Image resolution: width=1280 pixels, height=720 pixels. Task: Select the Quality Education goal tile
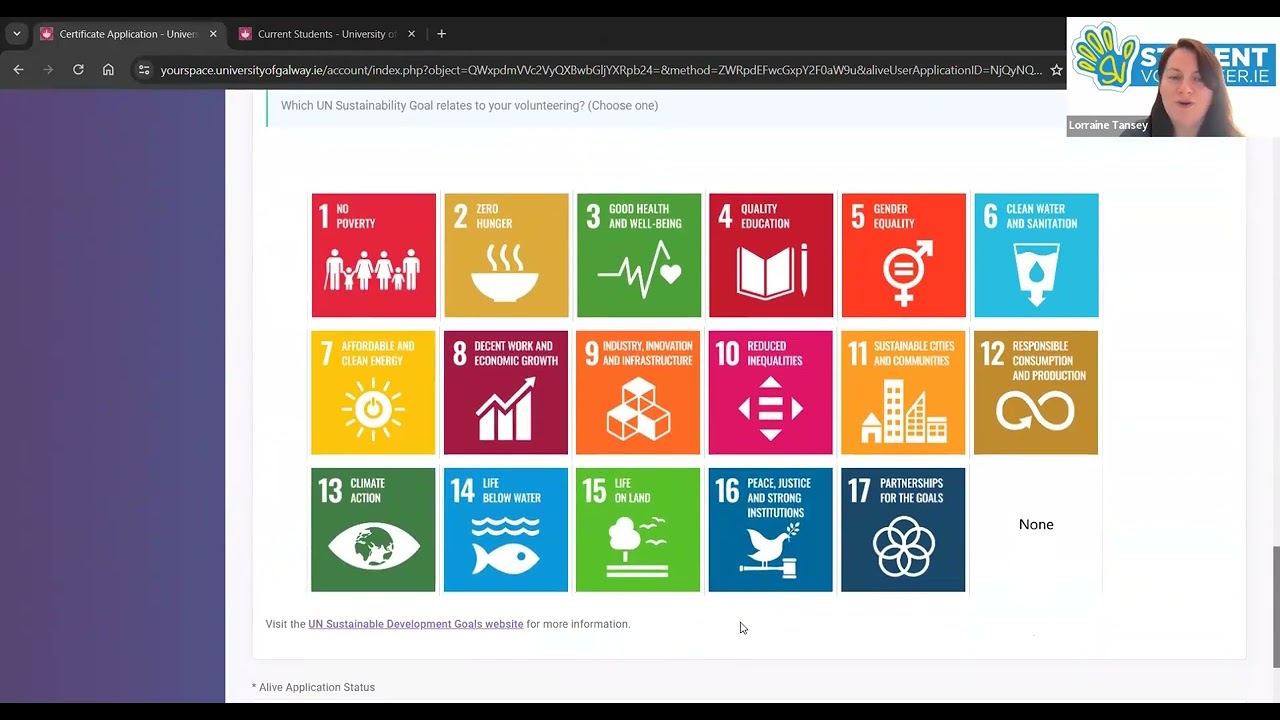click(771, 255)
